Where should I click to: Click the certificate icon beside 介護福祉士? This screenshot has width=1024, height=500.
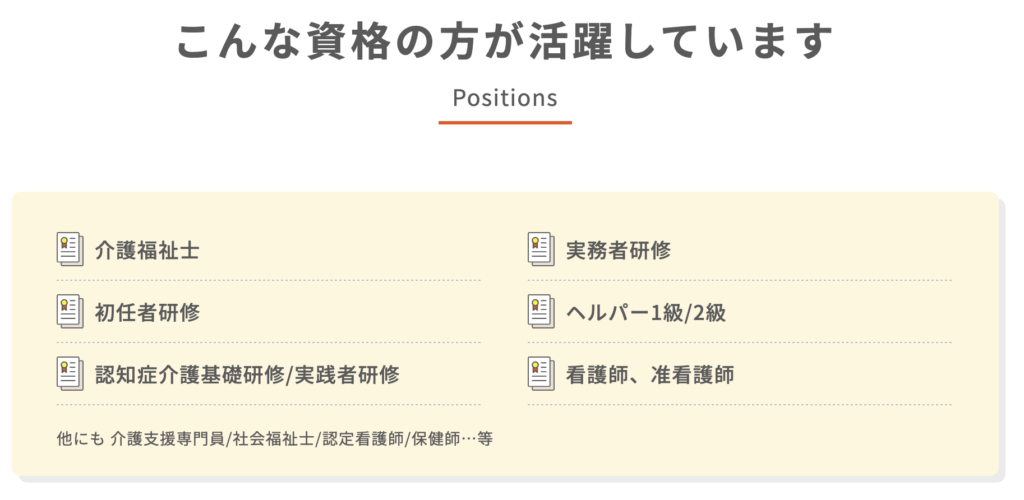[x=70, y=249]
